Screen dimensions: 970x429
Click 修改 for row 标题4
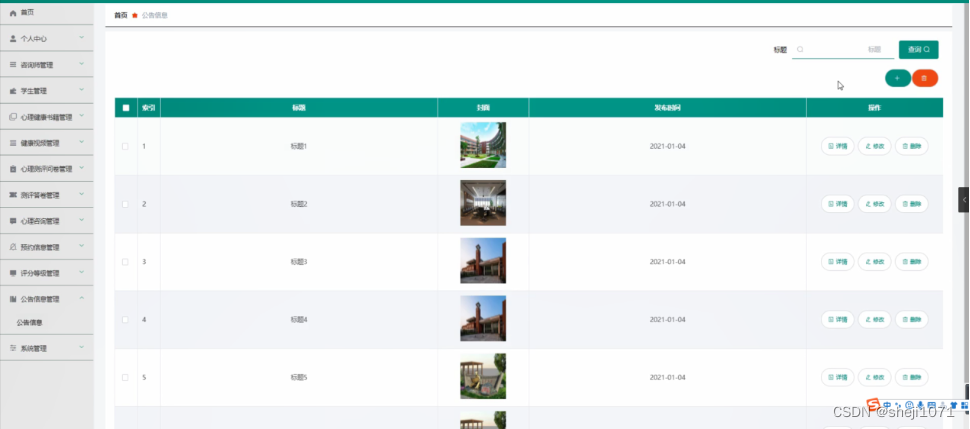pos(875,319)
